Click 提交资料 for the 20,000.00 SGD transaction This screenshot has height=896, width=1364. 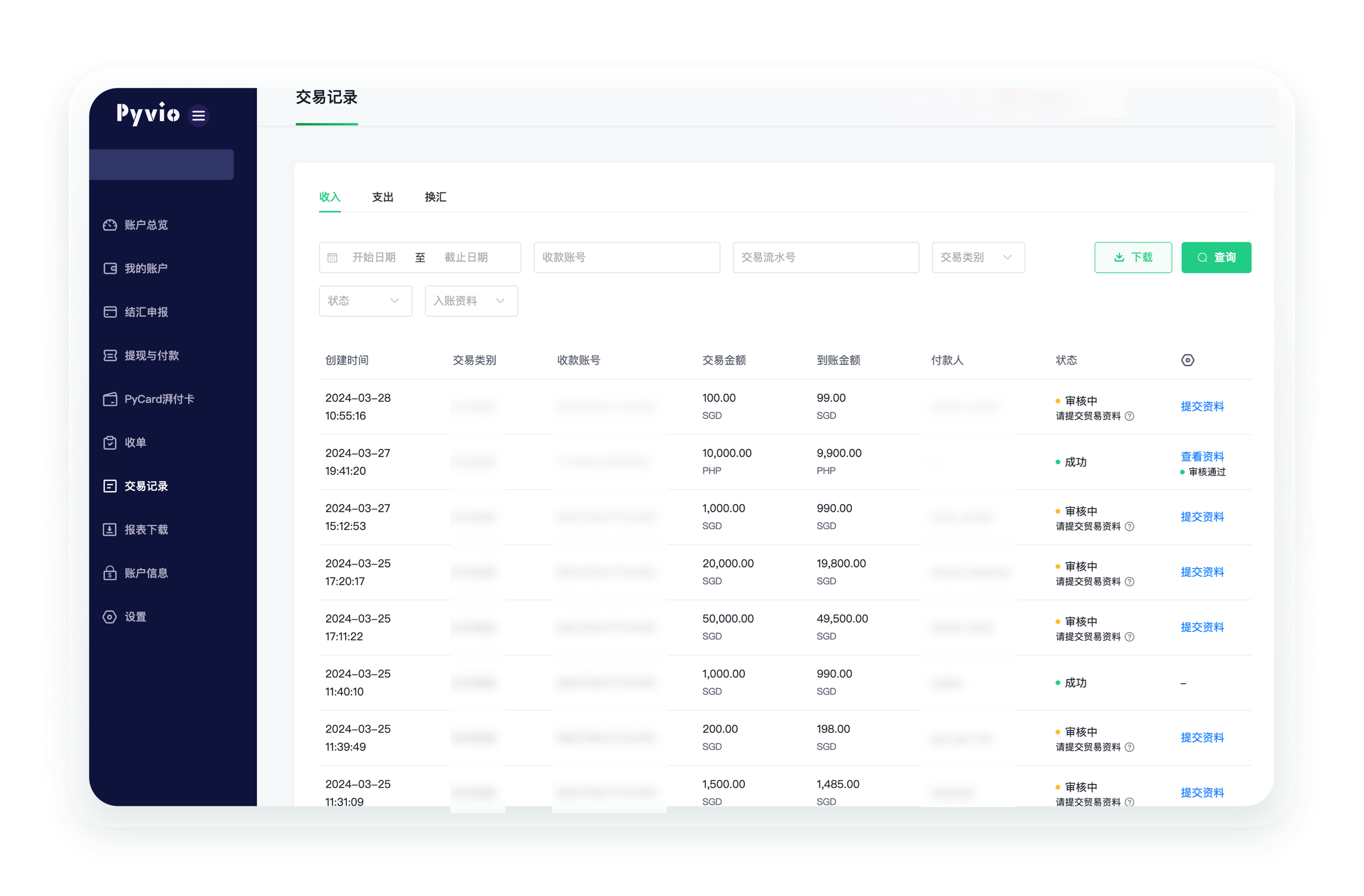click(x=1202, y=572)
